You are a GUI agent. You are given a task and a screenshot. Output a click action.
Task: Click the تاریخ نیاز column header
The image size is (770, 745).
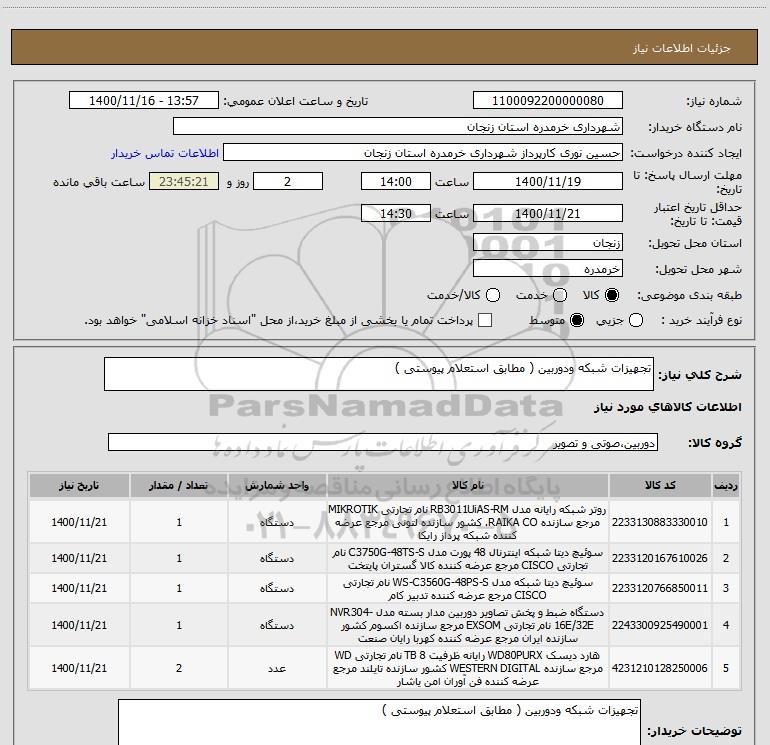pos(79,486)
